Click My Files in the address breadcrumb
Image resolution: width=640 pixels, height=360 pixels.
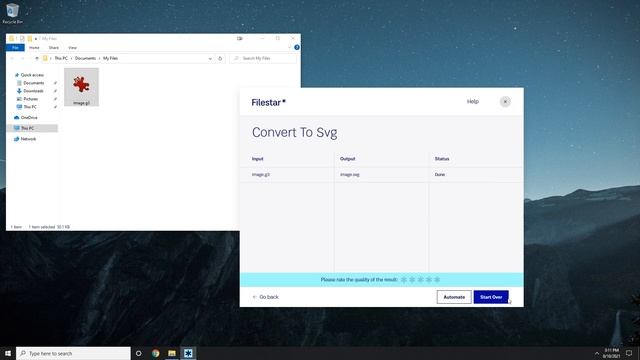110,58
